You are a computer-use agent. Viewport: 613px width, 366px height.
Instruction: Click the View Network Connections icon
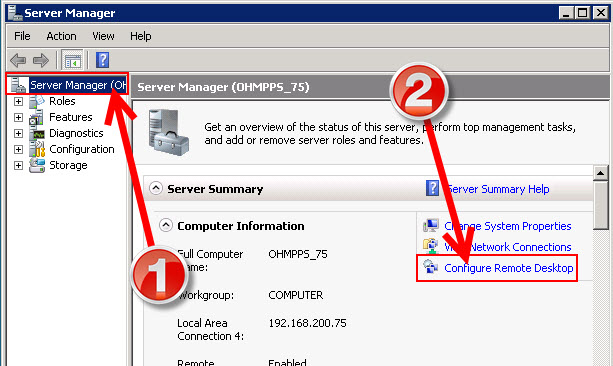[431, 247]
